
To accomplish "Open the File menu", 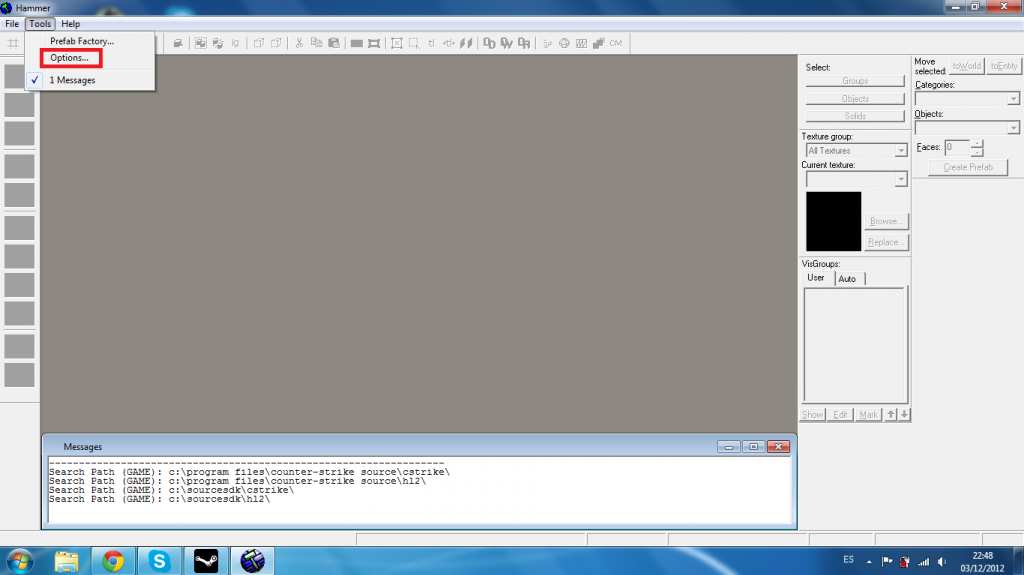I will click(x=12, y=24).
